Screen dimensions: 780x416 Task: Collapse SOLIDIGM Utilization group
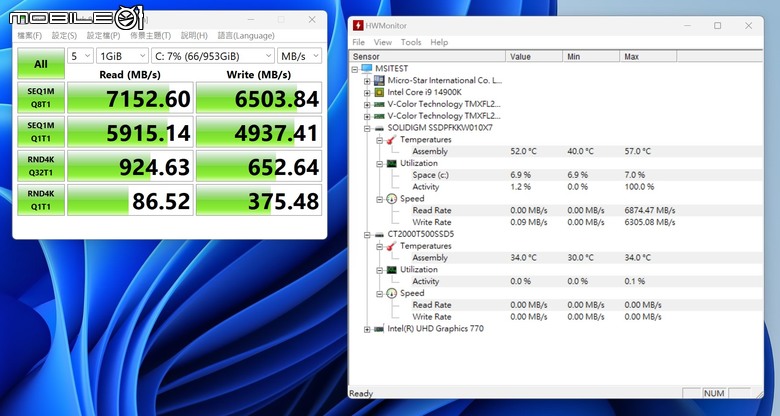pyautogui.click(x=380, y=164)
